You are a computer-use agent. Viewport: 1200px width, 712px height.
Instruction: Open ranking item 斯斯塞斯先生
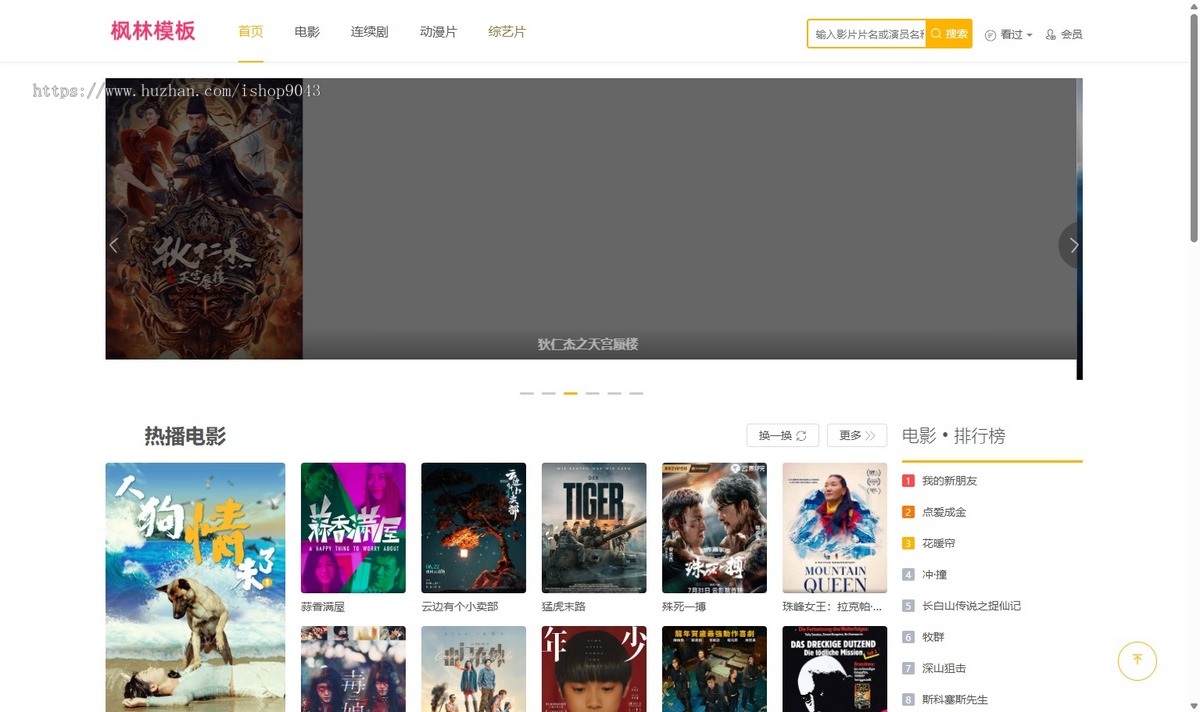(x=955, y=700)
